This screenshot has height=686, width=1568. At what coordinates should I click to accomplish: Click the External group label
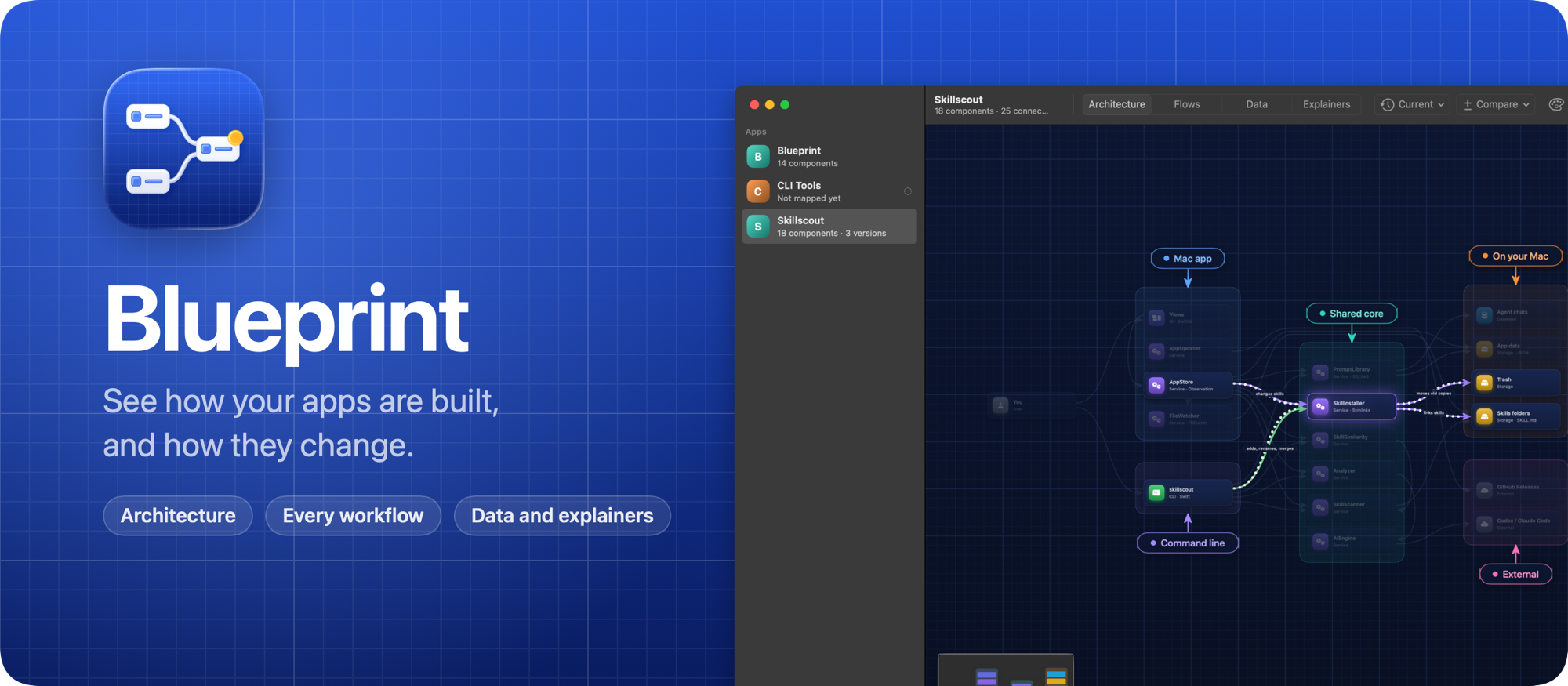click(1515, 575)
